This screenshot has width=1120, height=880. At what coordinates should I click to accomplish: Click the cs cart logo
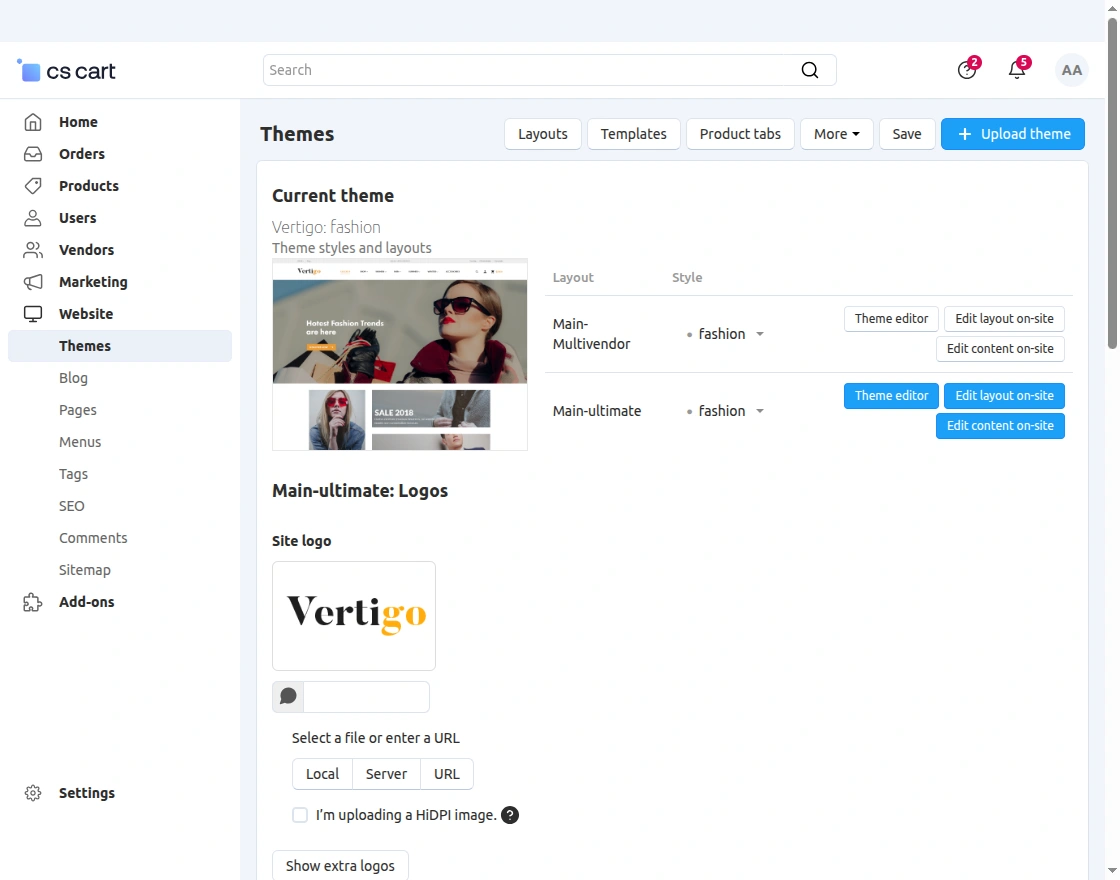(x=66, y=71)
